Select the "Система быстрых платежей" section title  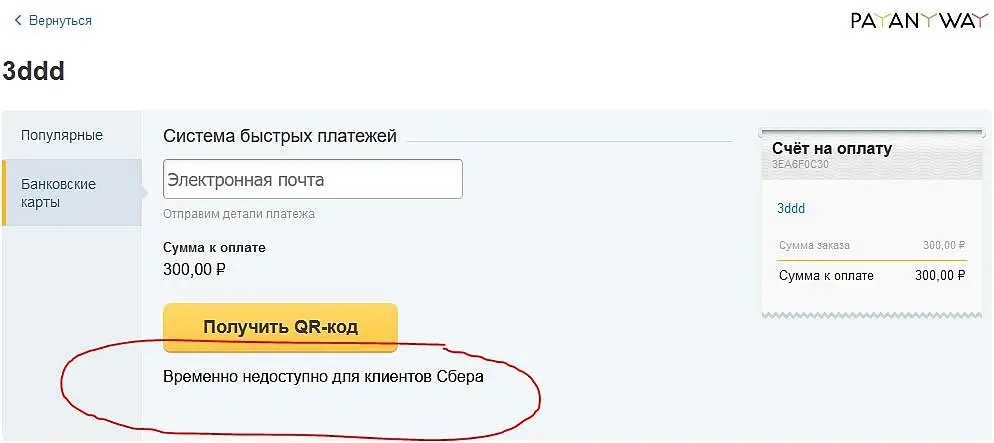280,136
